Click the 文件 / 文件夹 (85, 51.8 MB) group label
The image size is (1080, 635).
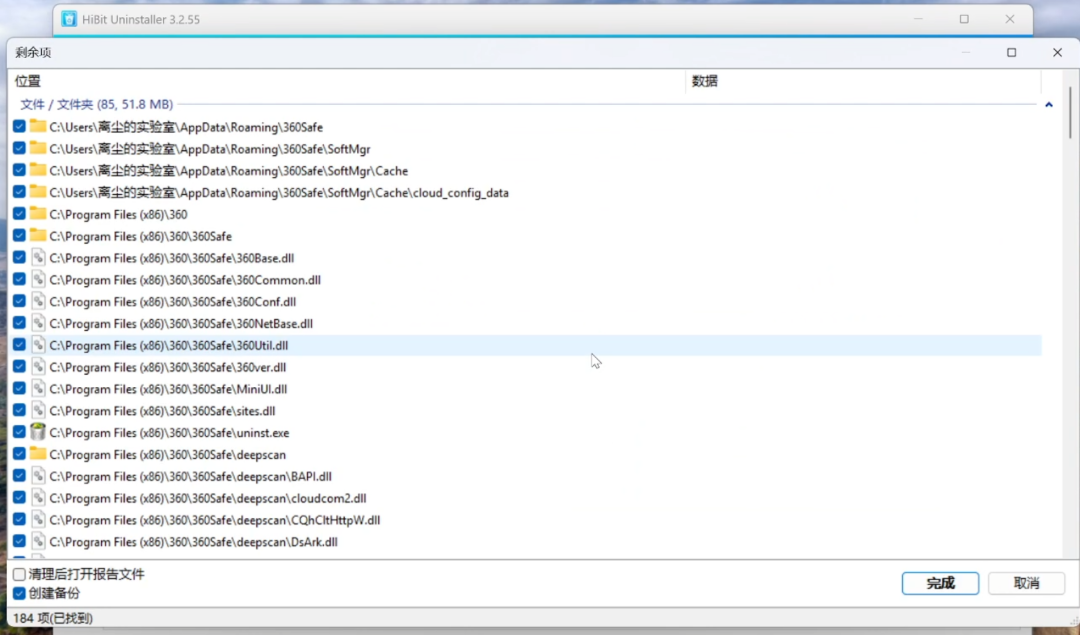click(96, 105)
